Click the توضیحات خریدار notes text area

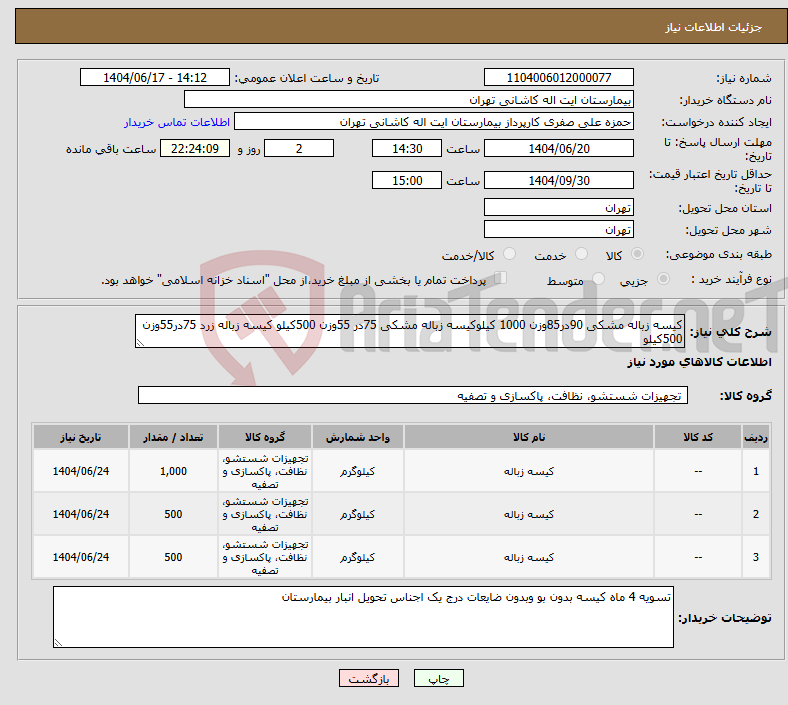(364, 616)
